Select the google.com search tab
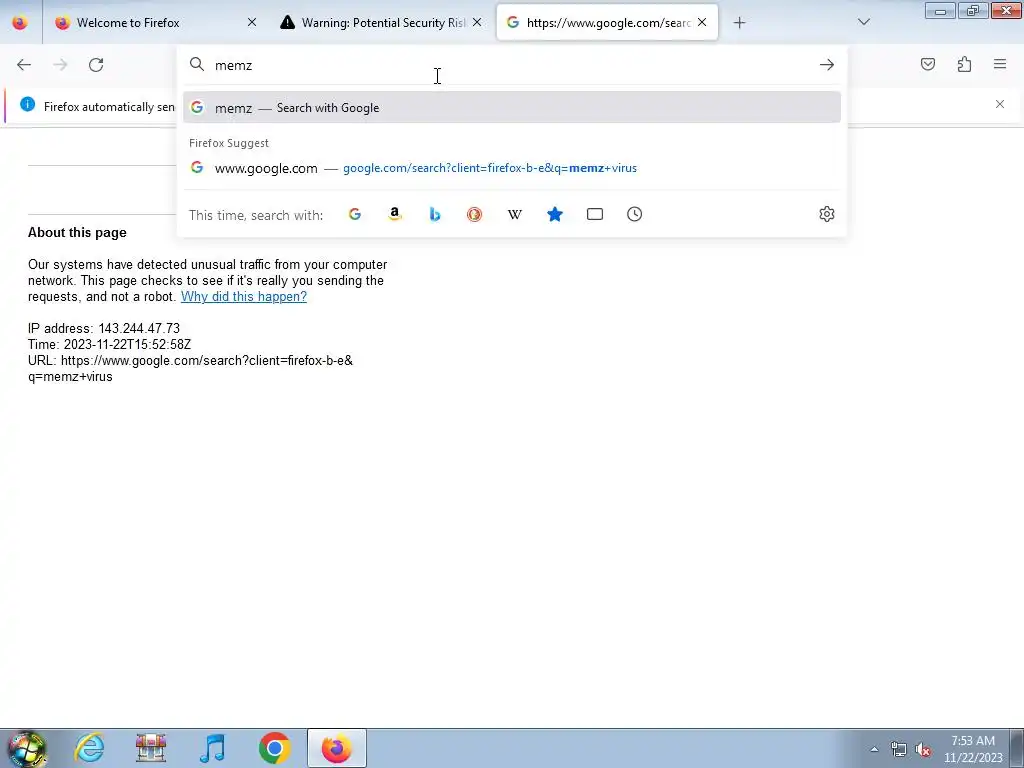The image size is (1024, 768). [x=607, y=23]
